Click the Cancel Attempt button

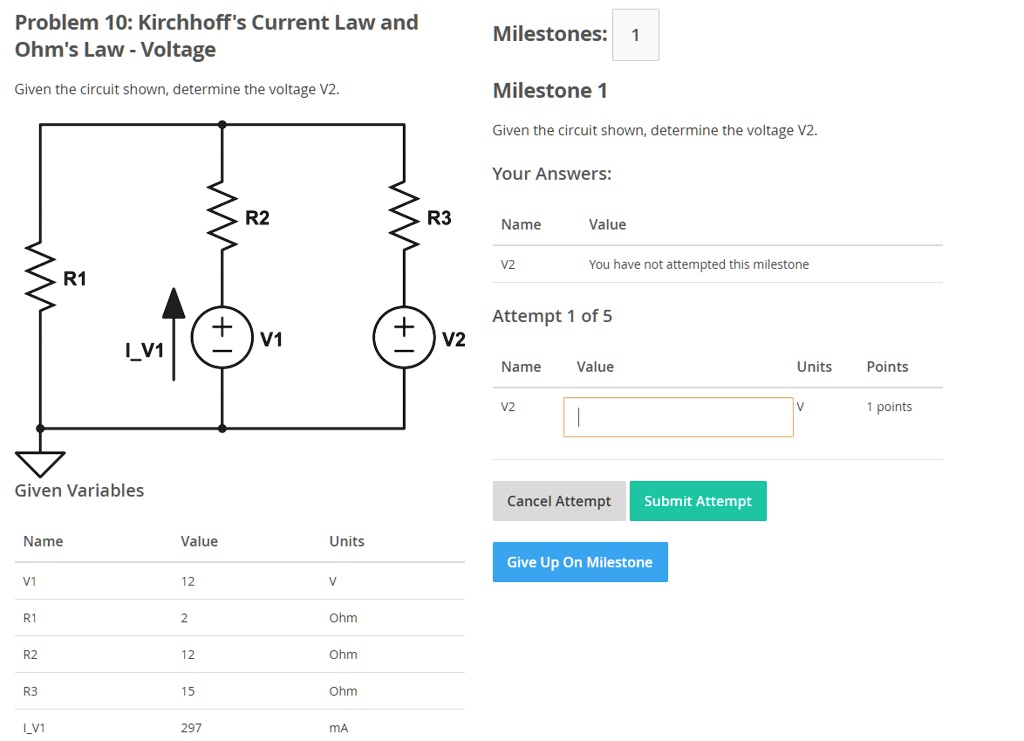[x=559, y=501]
